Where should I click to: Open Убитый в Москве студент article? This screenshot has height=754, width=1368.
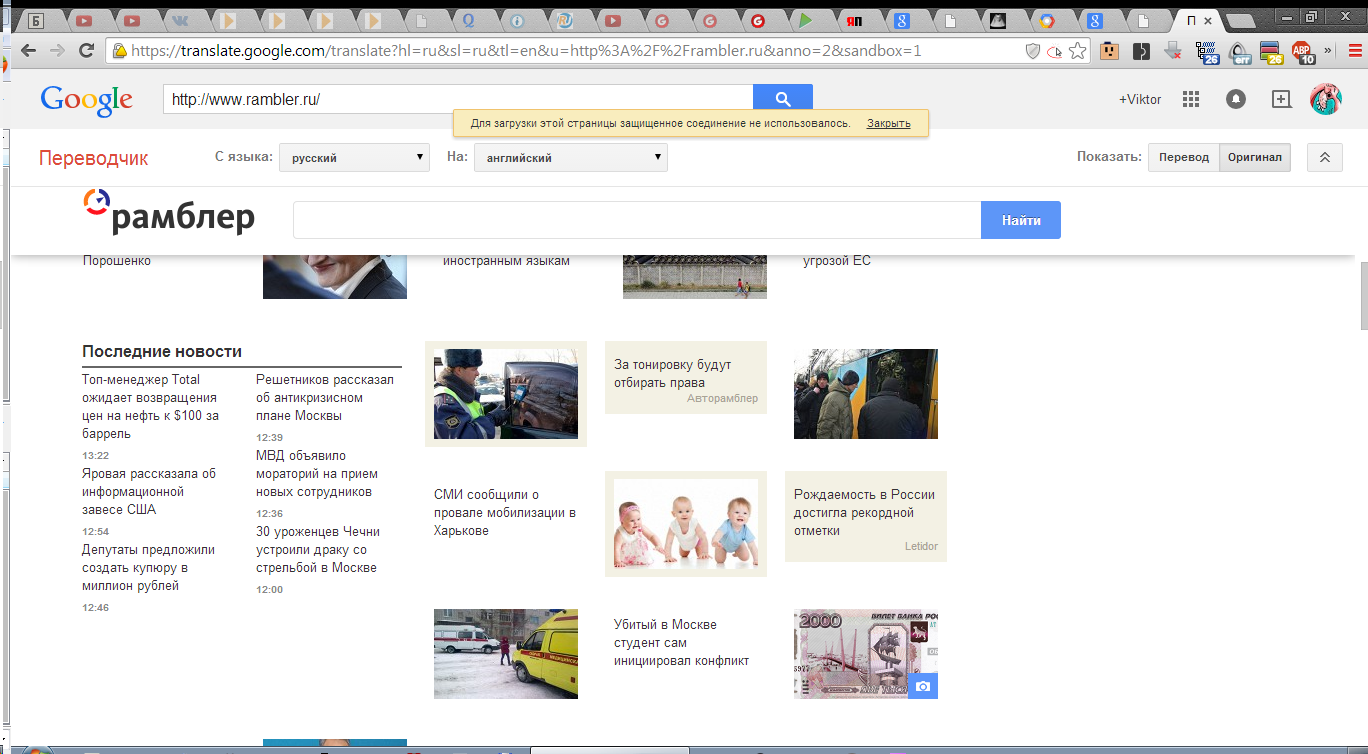681,643
